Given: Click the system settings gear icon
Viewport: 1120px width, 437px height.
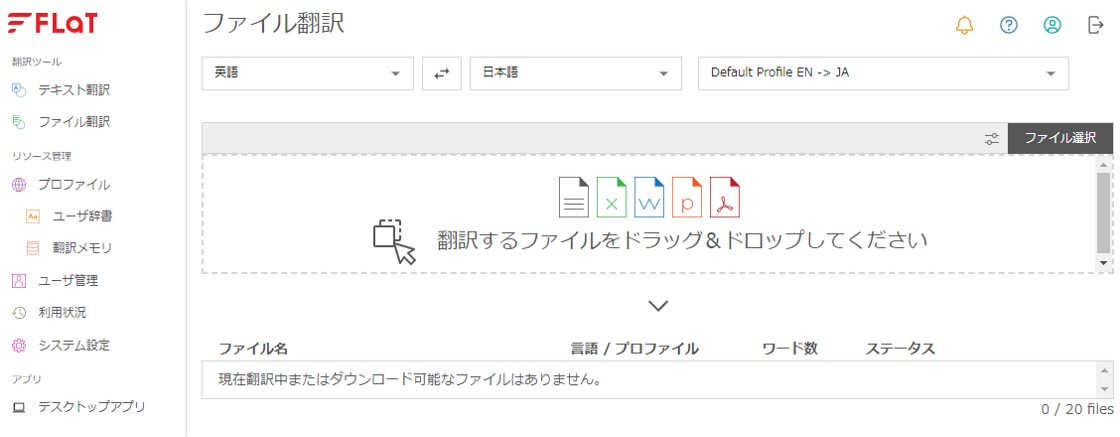Looking at the screenshot, I should tap(19, 346).
